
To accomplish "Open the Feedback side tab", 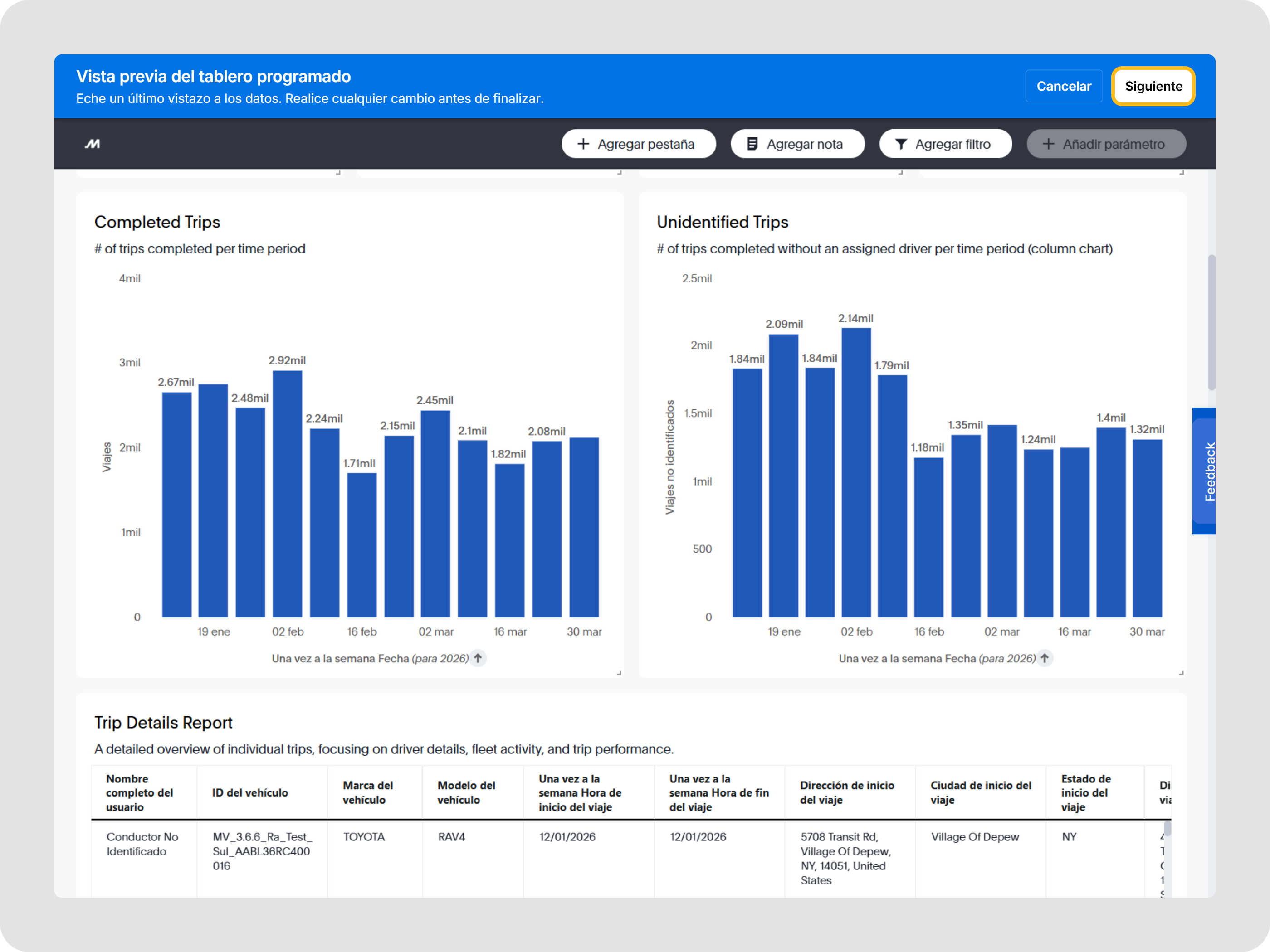I will pos(1205,471).
